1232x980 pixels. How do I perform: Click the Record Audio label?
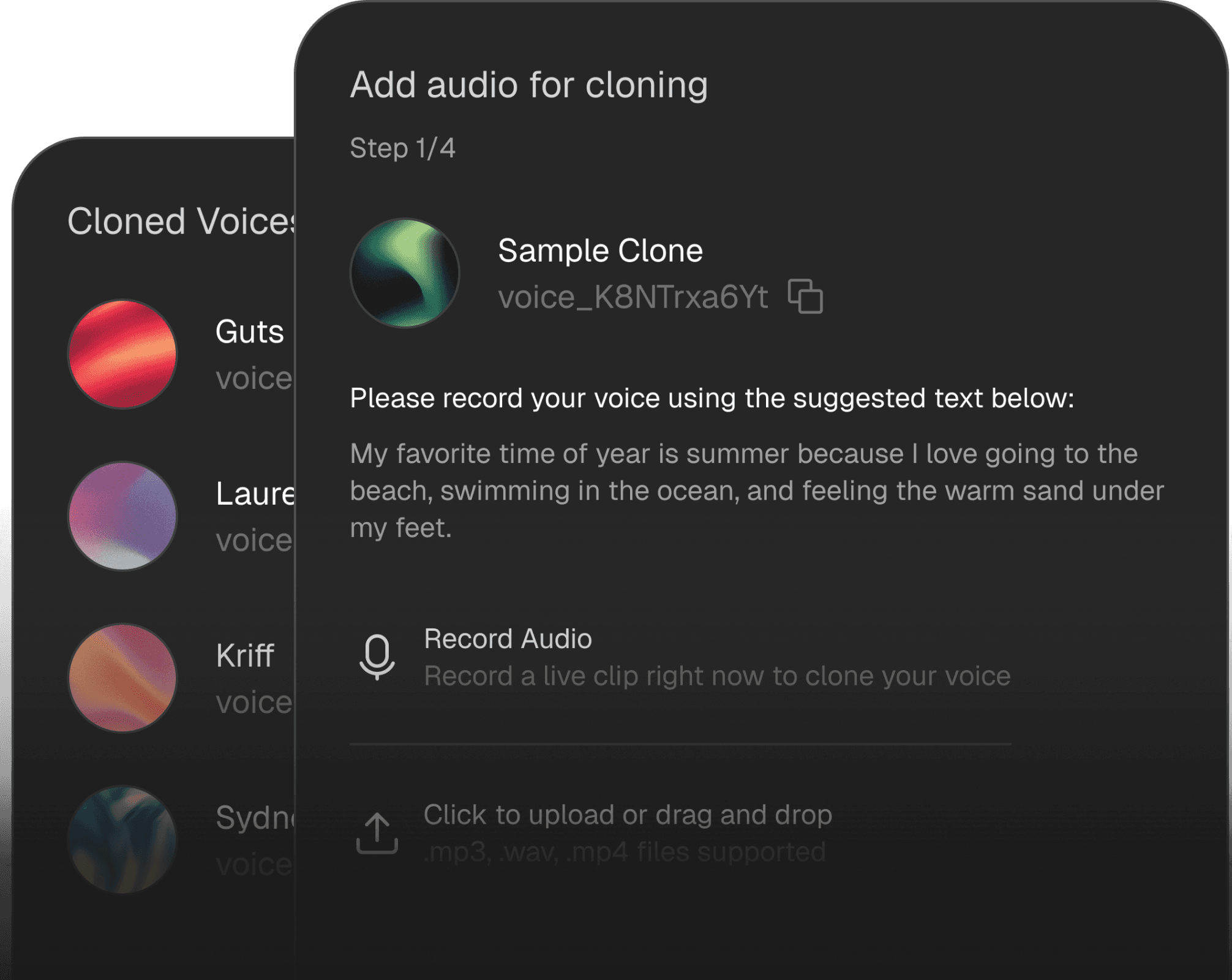[508, 639]
